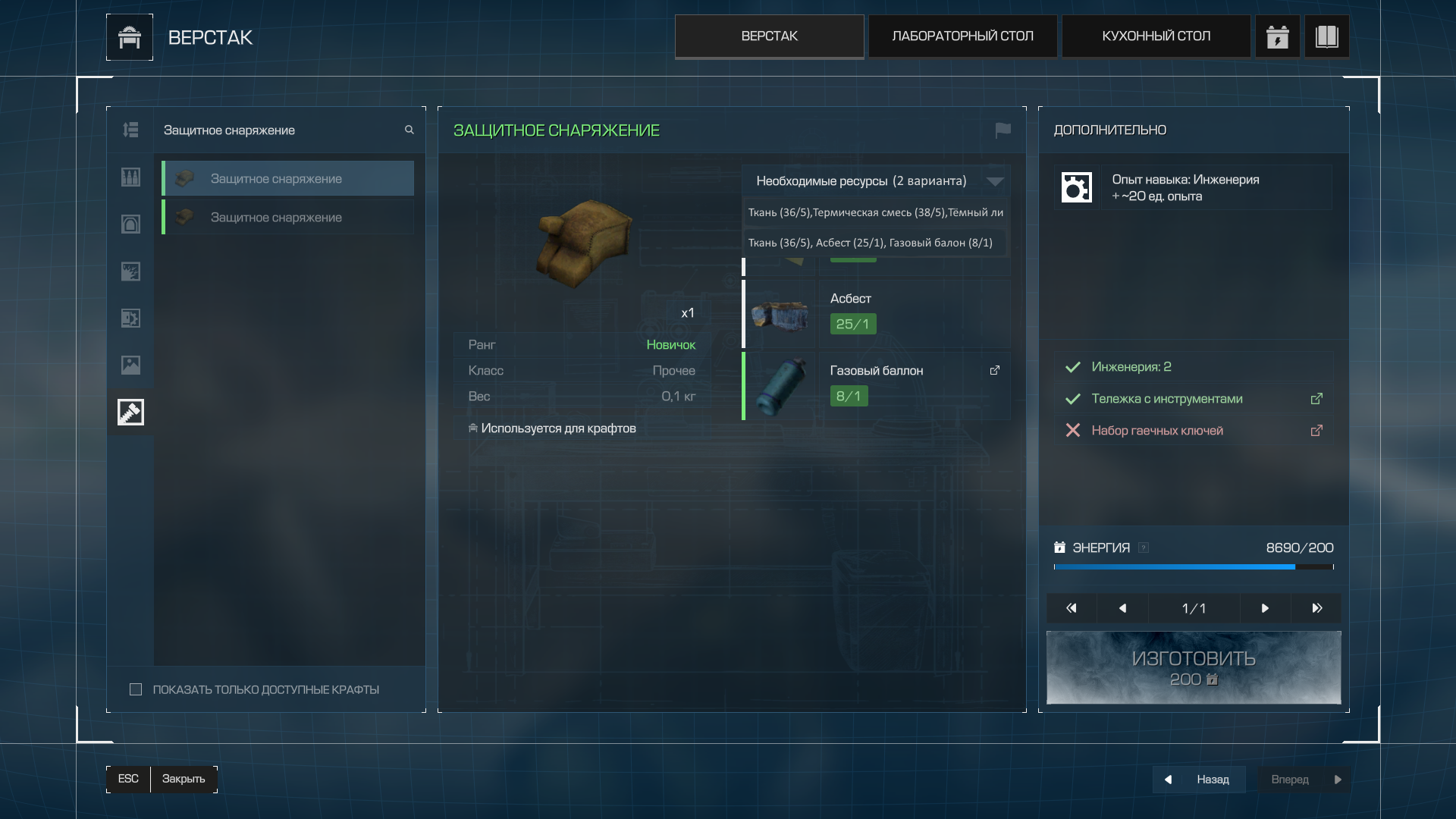Image resolution: width=1456 pixels, height=819 pixels.
Task: Select the explosion category icon
Action: (x=130, y=271)
